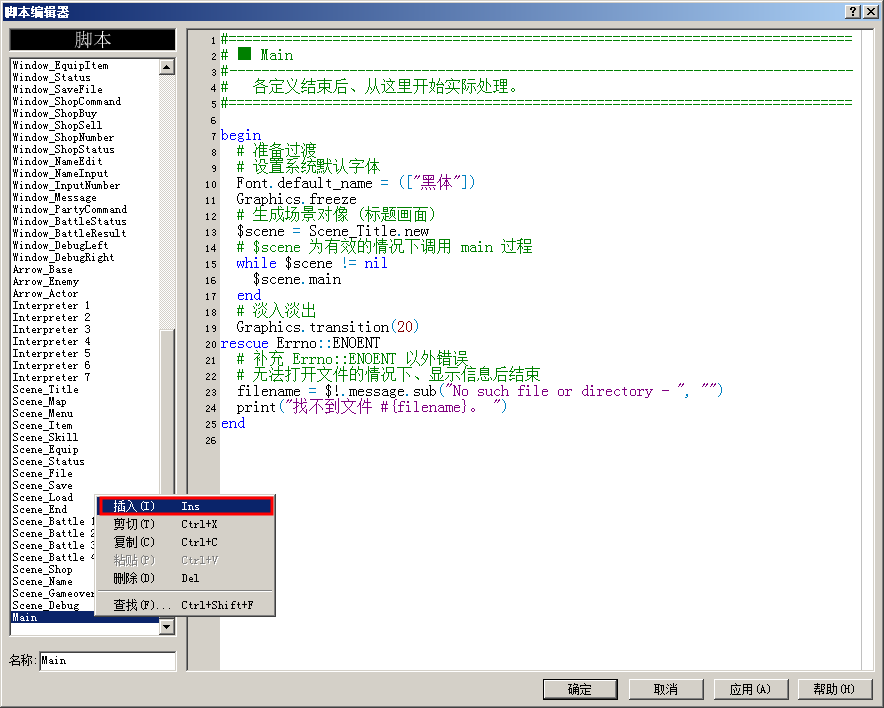Select Scene_Title in the script list
Viewport: 884px width, 708px height.
(86, 390)
